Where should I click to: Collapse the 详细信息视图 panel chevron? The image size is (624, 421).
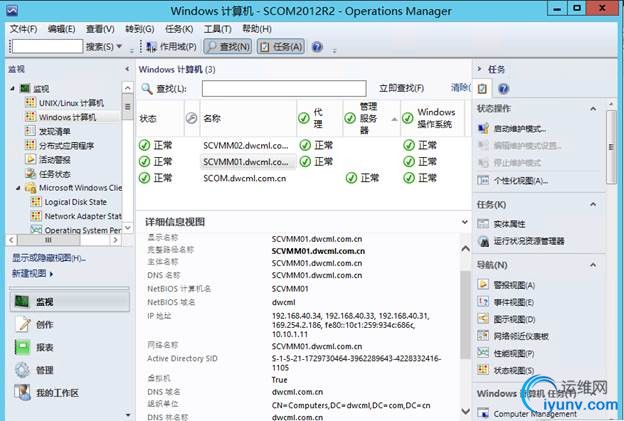464,222
